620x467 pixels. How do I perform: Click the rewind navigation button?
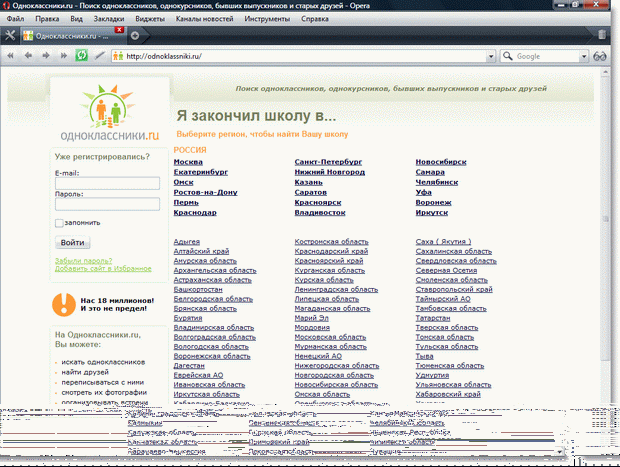pyautogui.click(x=10, y=56)
